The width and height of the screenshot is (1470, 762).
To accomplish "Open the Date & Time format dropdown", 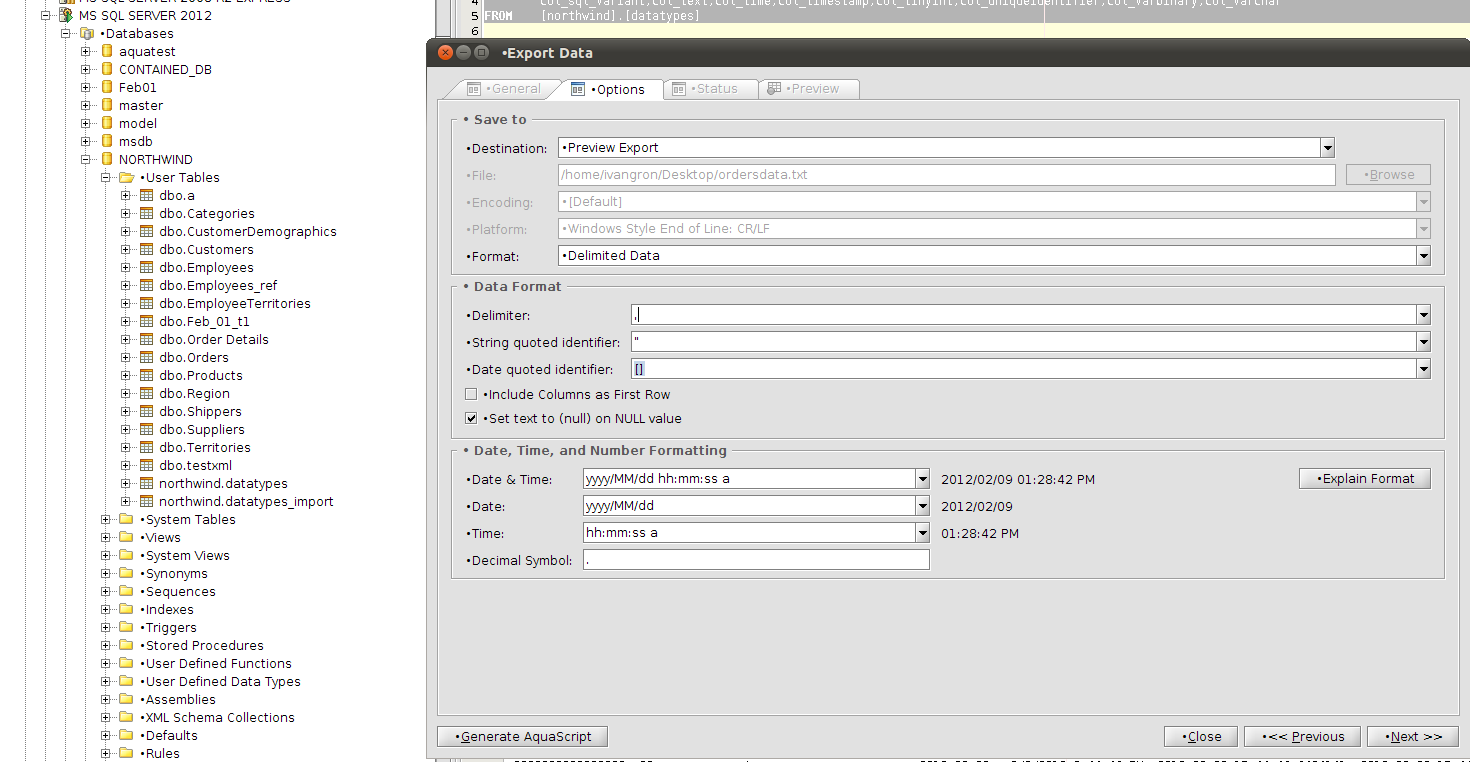I will 922,479.
